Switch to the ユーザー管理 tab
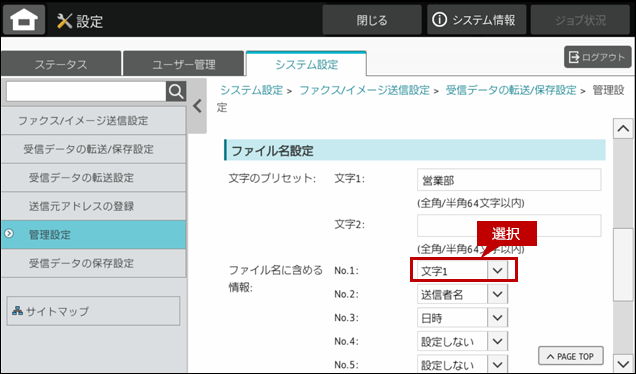 (184, 64)
